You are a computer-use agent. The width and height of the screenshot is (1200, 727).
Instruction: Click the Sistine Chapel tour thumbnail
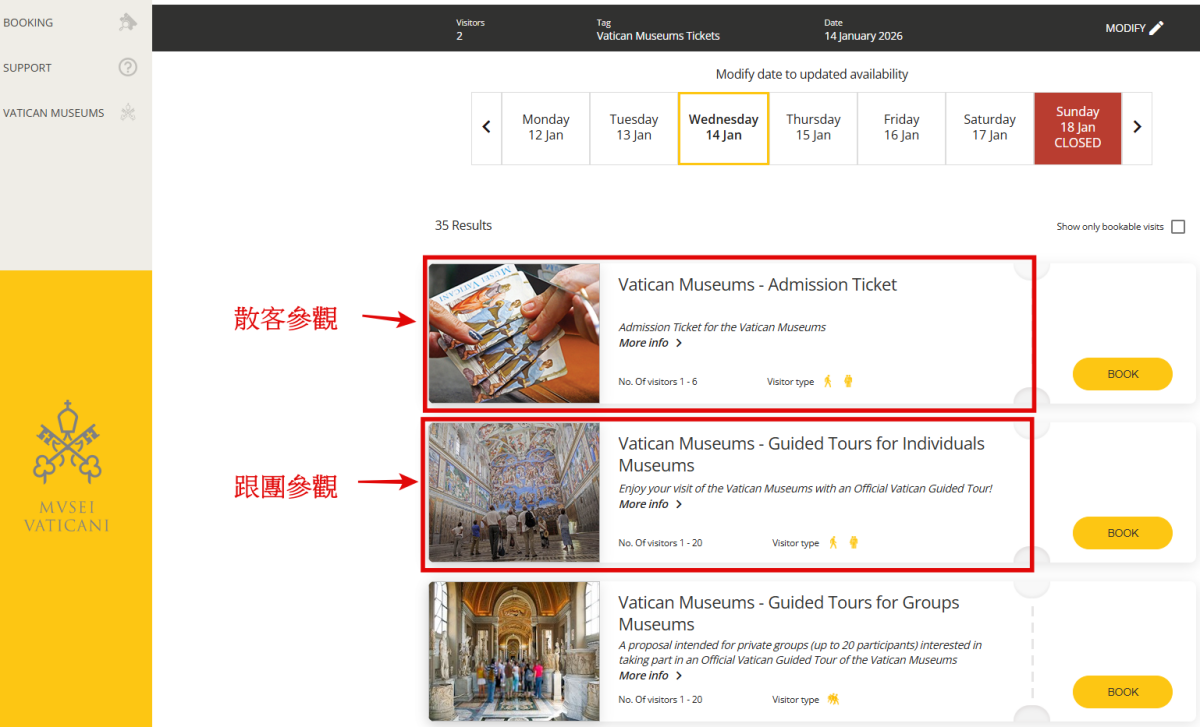pos(513,492)
